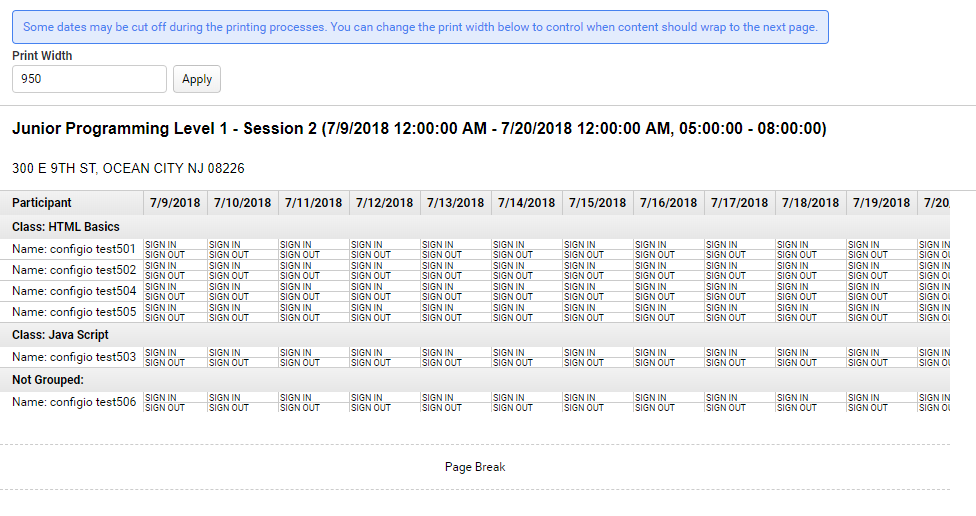Image resolution: width=976 pixels, height=516 pixels.
Task: Focus the Print Width input field
Action: click(x=89, y=79)
